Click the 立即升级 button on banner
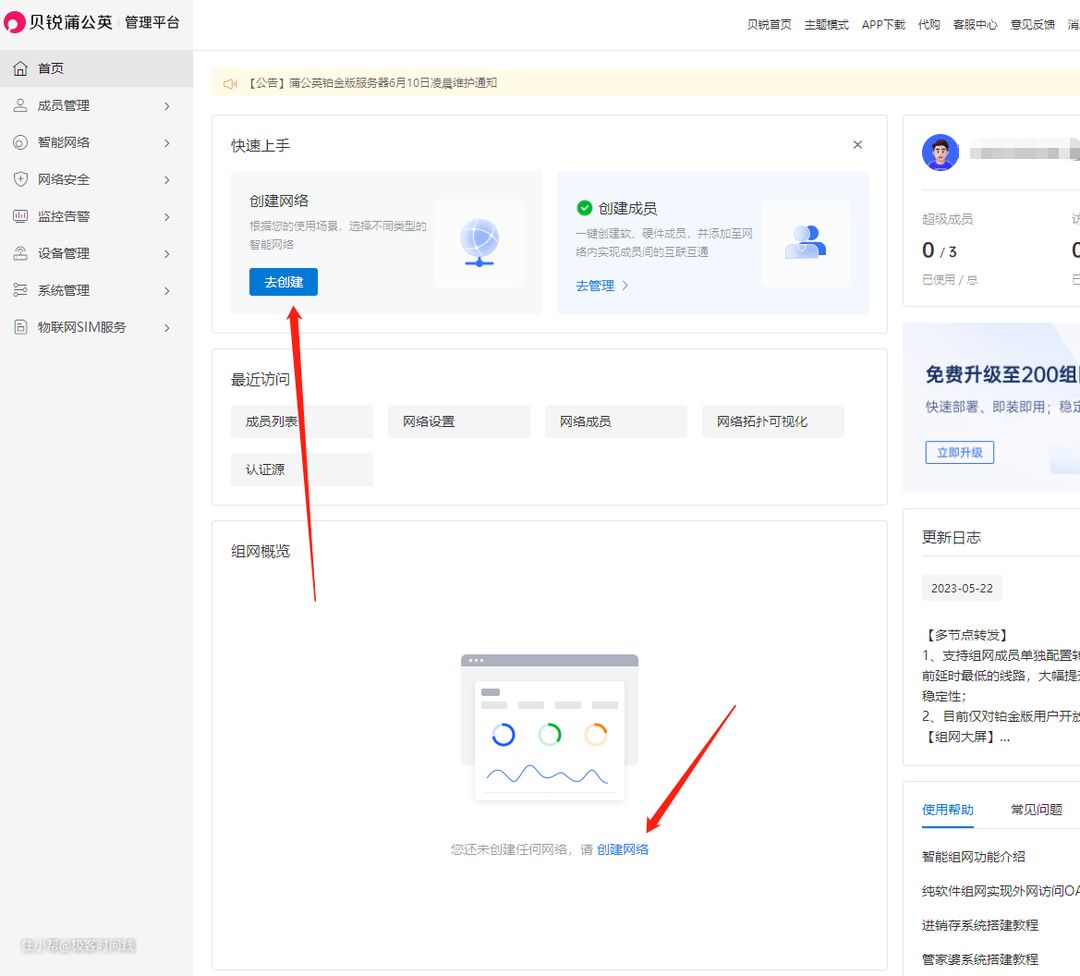1080x976 pixels. click(959, 453)
